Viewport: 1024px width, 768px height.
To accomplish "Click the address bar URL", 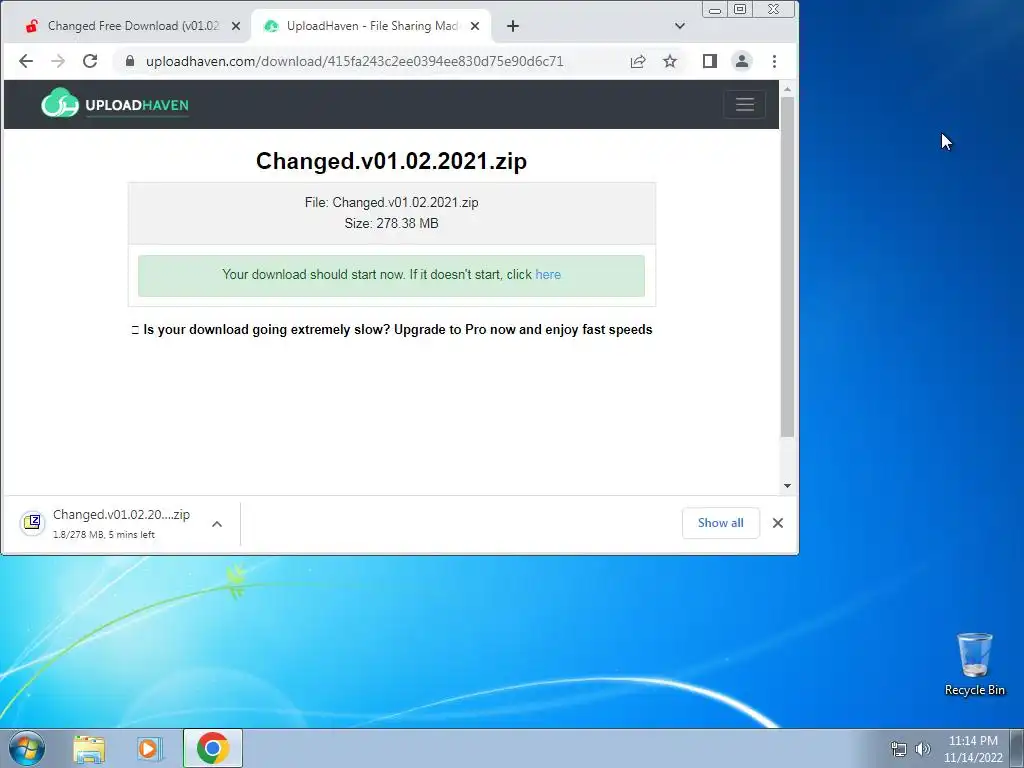I will click(355, 61).
